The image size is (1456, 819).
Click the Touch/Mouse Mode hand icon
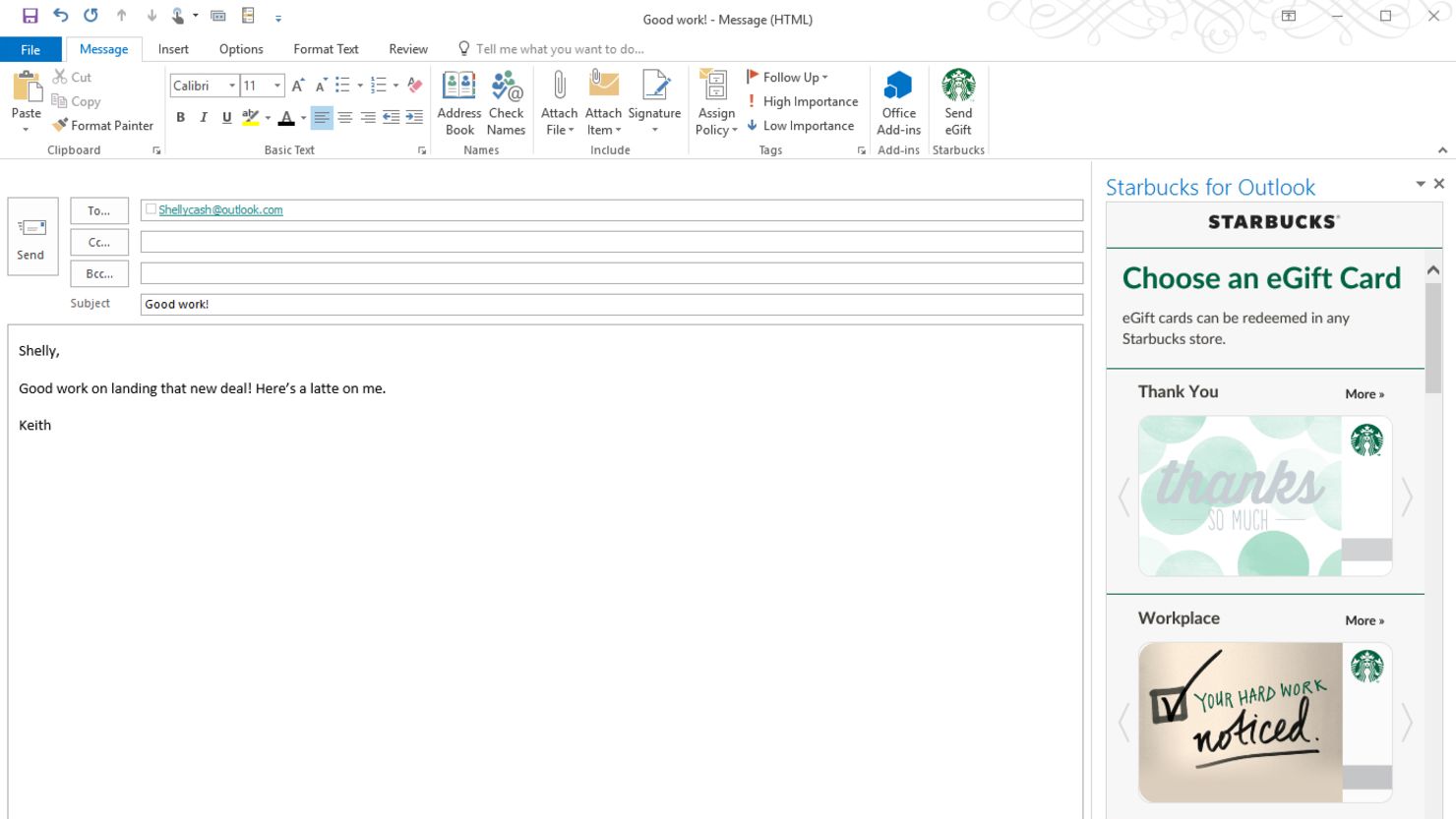click(x=179, y=16)
